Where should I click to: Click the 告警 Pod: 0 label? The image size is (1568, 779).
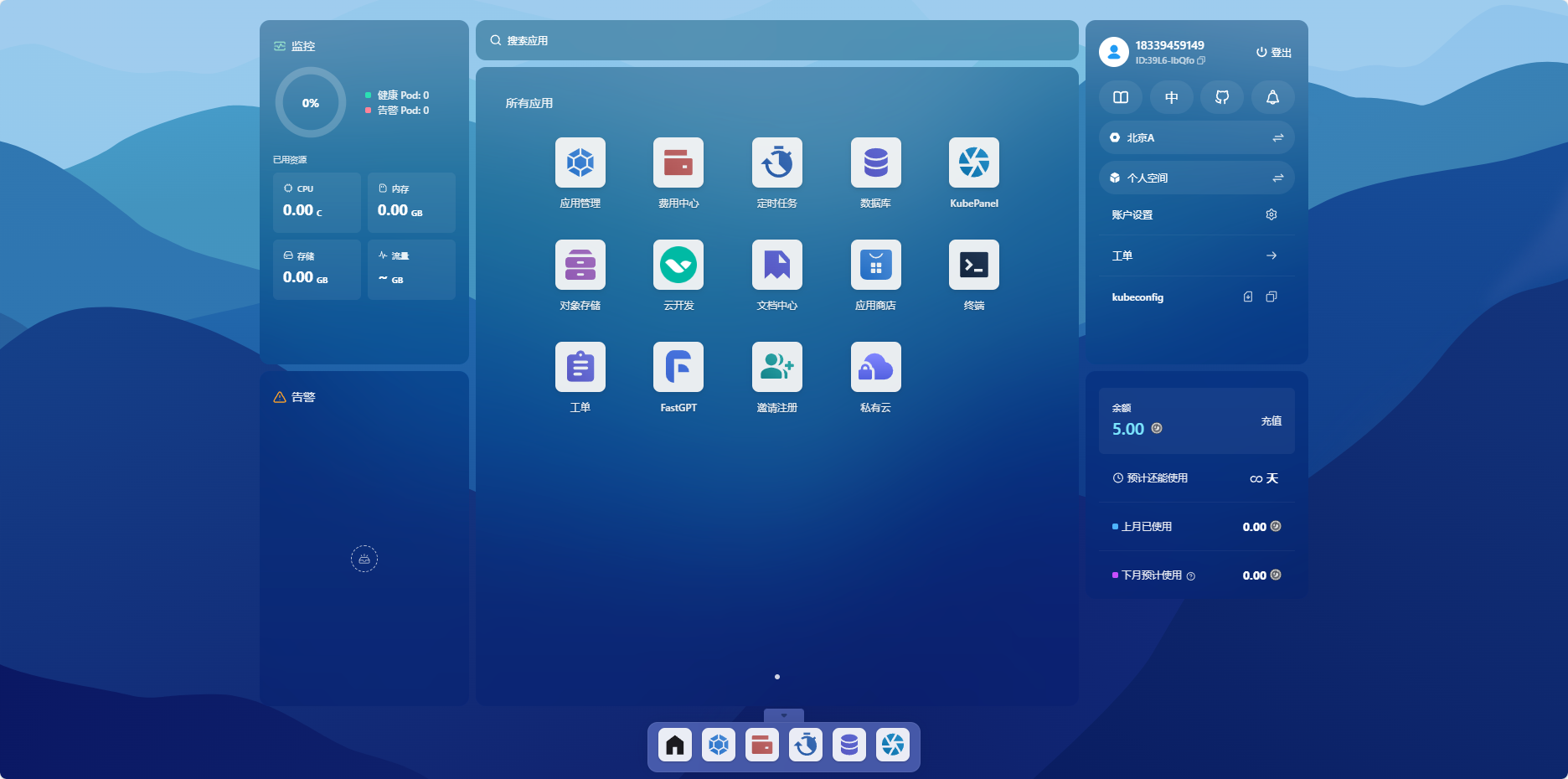pyautogui.click(x=403, y=110)
